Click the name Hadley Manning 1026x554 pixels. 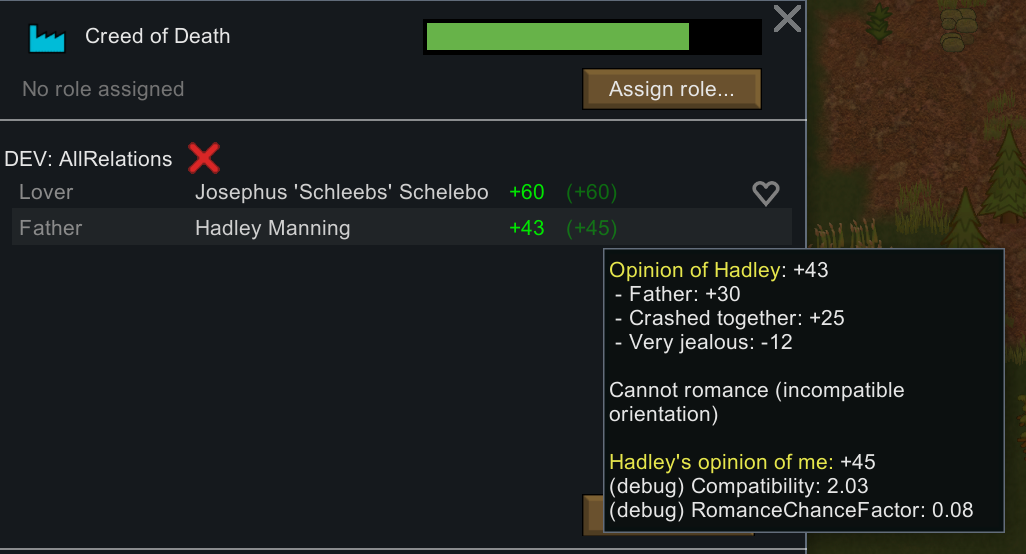point(273,228)
